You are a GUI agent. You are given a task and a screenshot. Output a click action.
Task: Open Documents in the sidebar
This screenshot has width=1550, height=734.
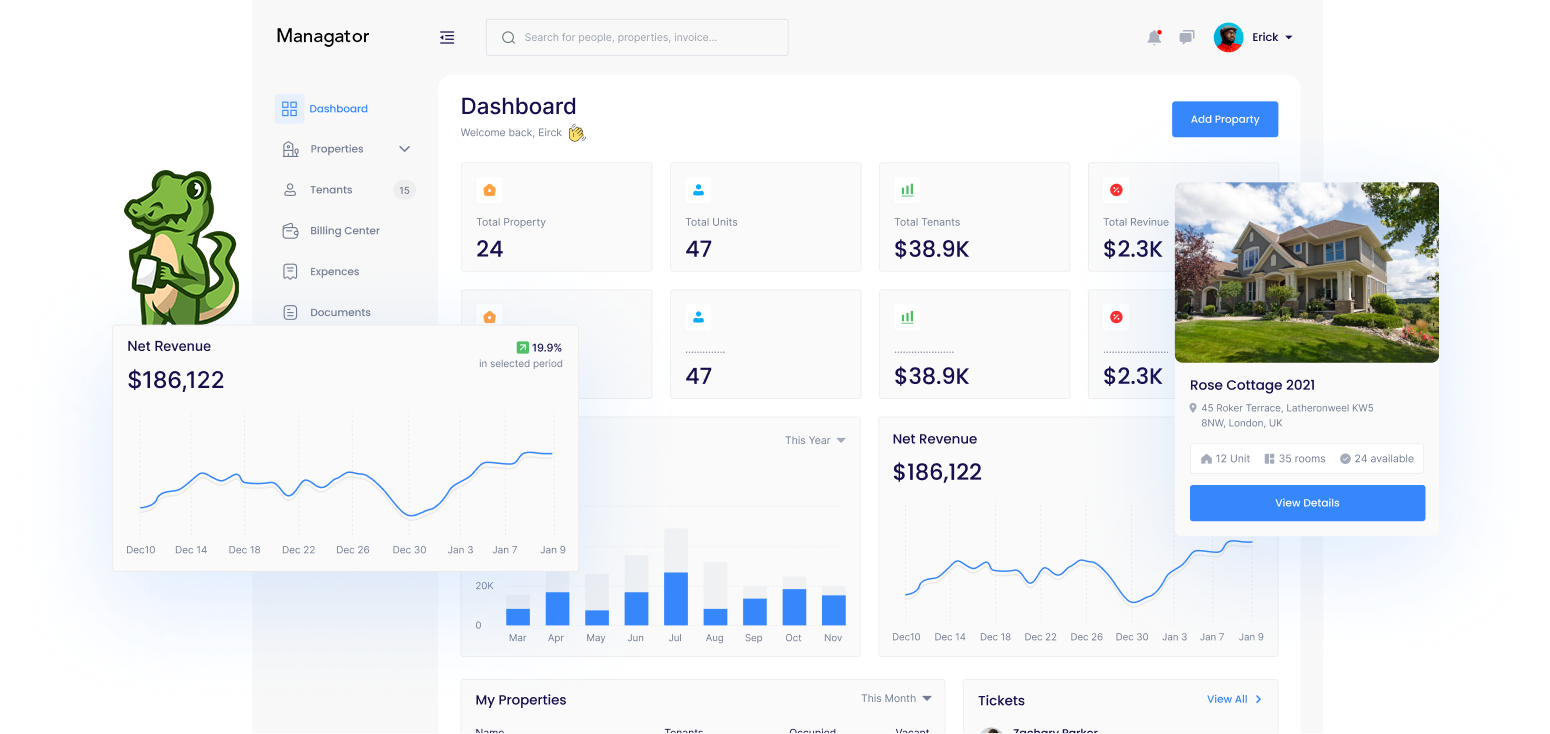tap(340, 313)
